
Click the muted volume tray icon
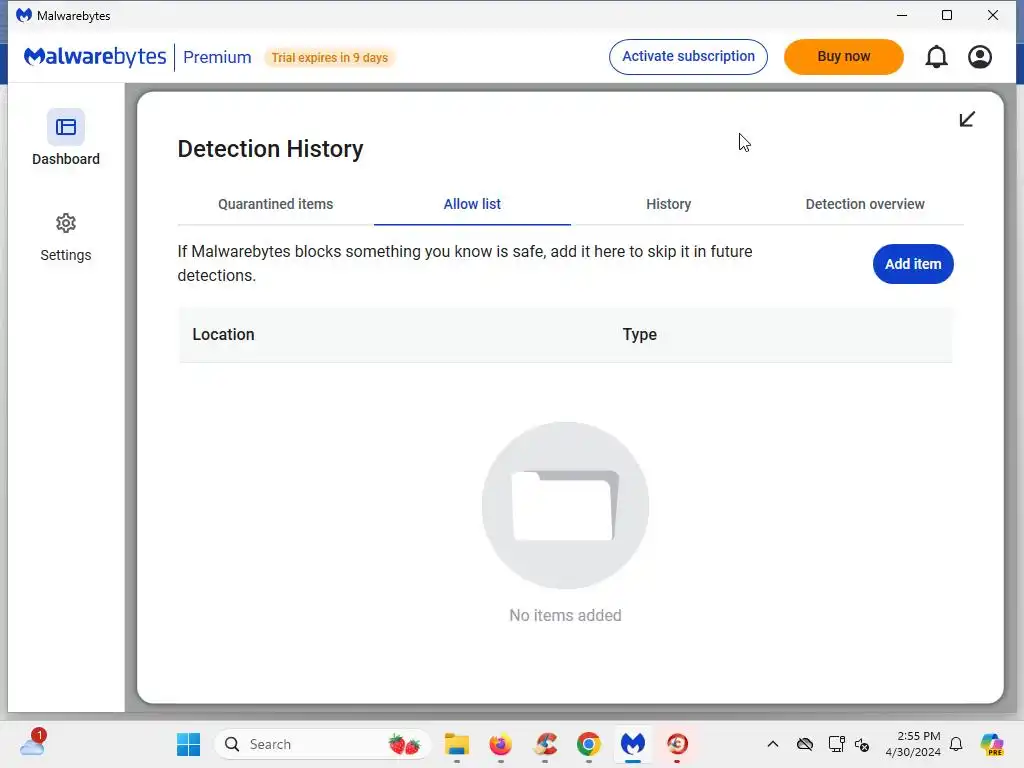(862, 744)
